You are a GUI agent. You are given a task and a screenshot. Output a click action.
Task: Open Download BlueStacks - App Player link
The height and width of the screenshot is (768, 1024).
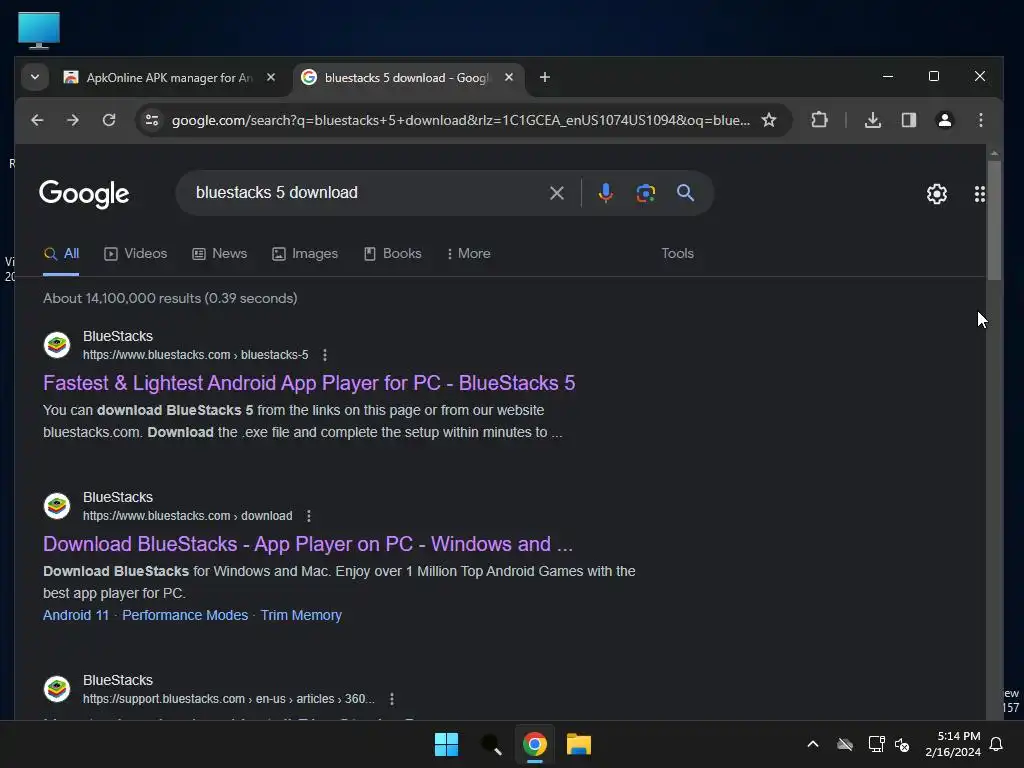pyautogui.click(x=308, y=544)
